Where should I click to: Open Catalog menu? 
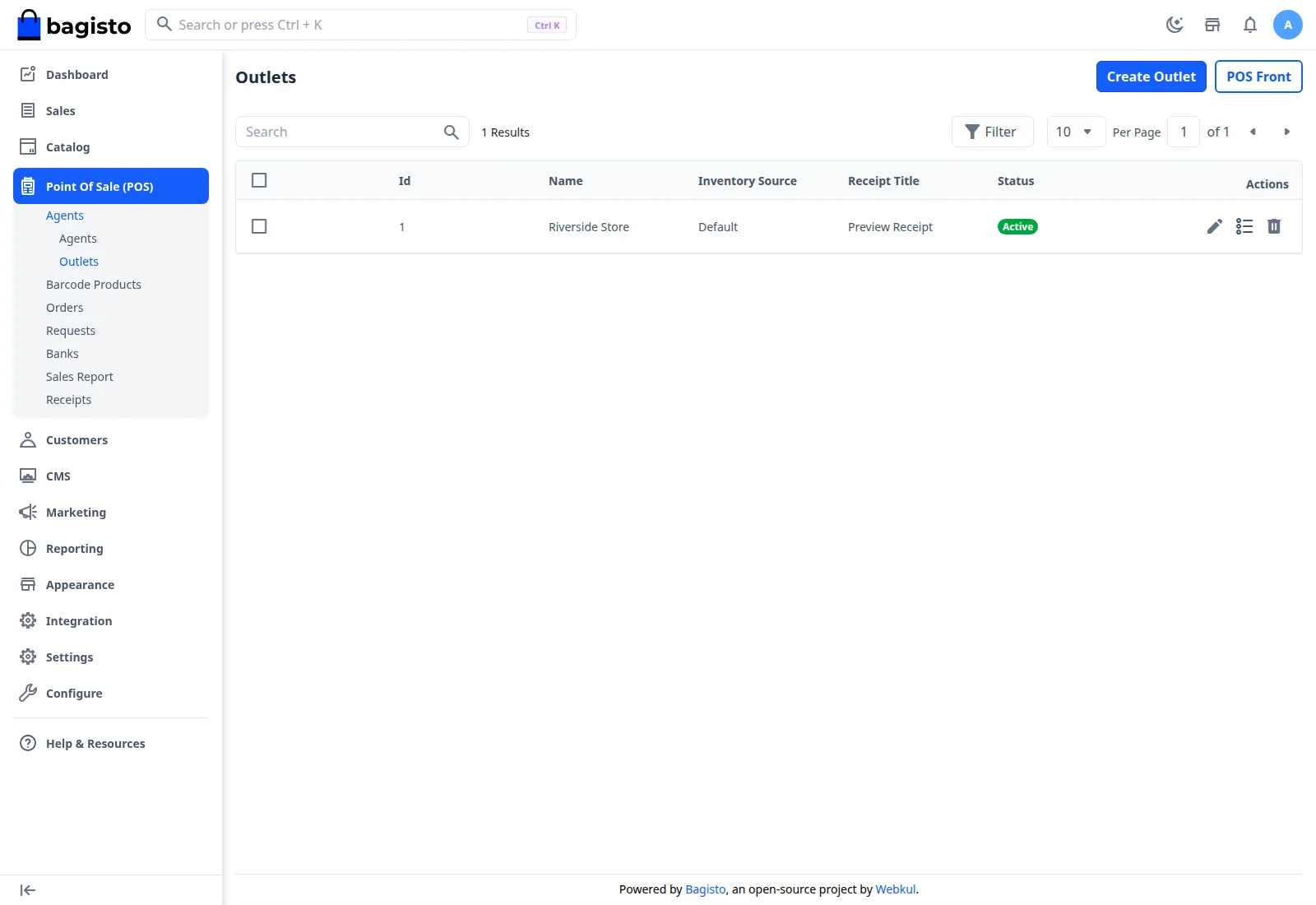111,146
